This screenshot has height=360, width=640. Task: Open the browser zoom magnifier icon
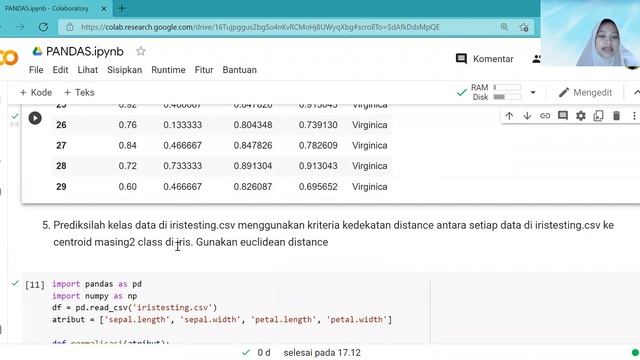click(x=504, y=27)
